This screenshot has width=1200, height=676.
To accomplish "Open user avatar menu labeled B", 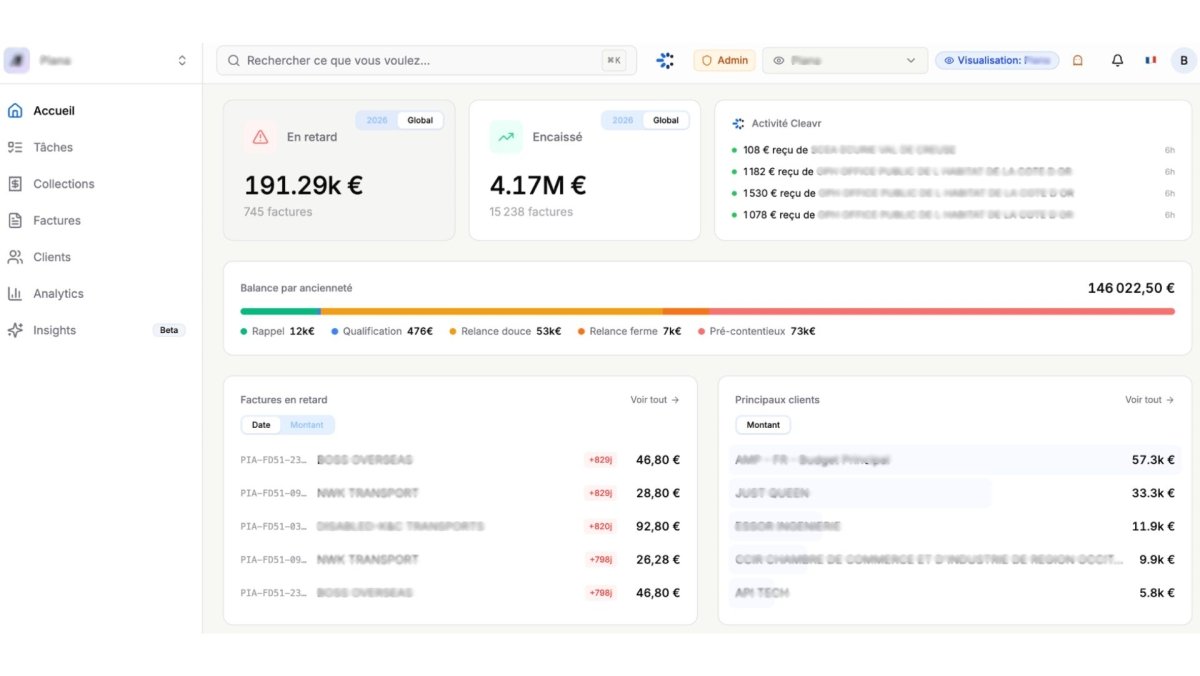I will [1184, 60].
